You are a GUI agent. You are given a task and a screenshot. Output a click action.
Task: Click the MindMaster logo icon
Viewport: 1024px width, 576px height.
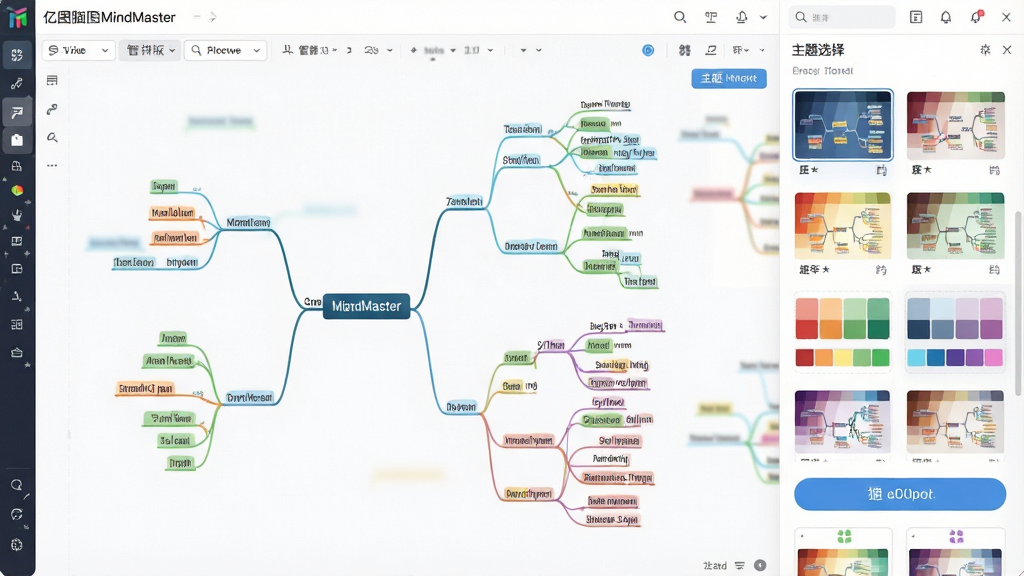[x=18, y=18]
